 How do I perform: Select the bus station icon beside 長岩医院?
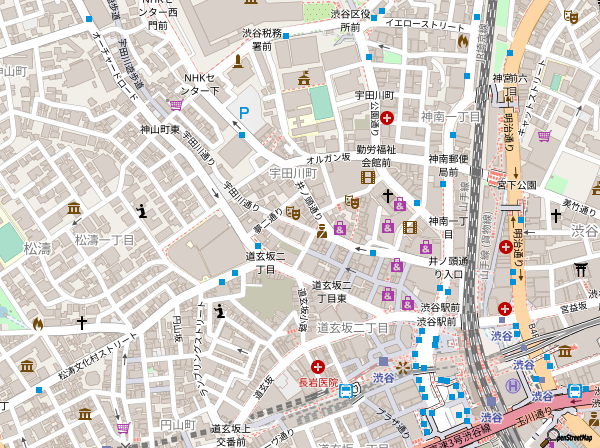click(345, 391)
